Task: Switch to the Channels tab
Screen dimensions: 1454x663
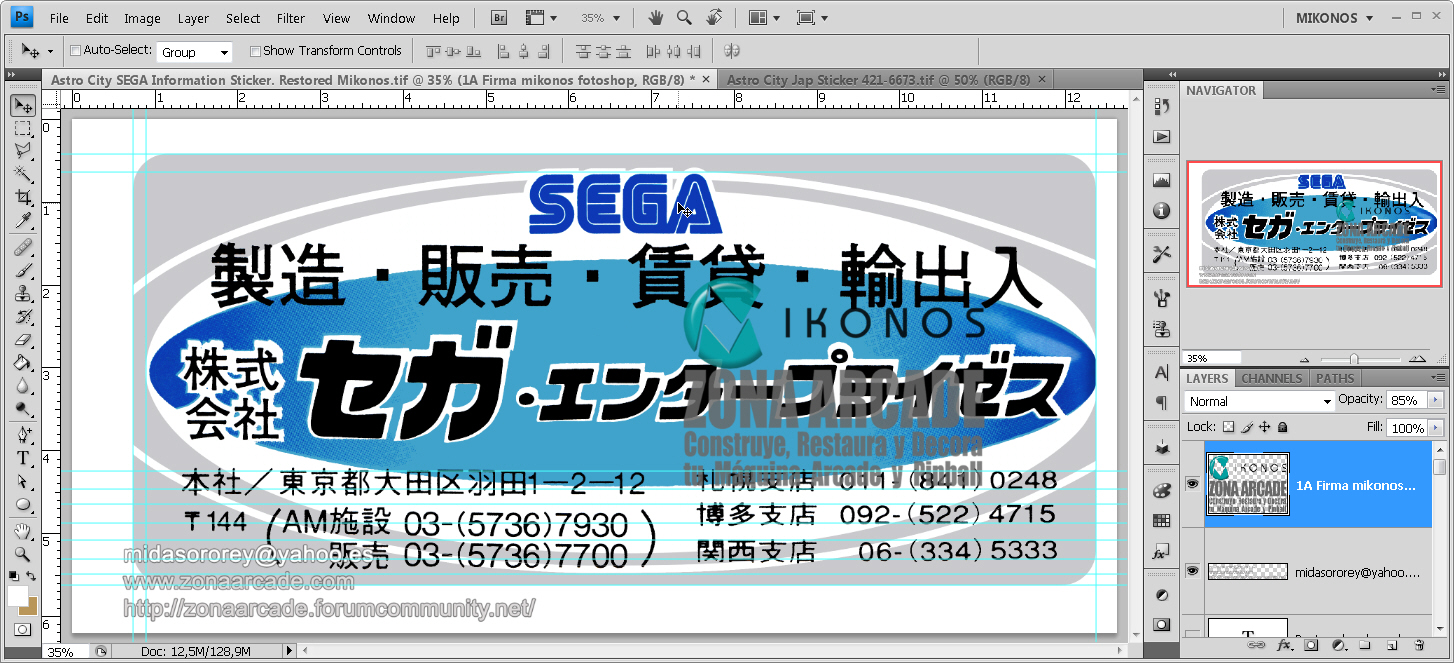Action: pyautogui.click(x=1271, y=378)
